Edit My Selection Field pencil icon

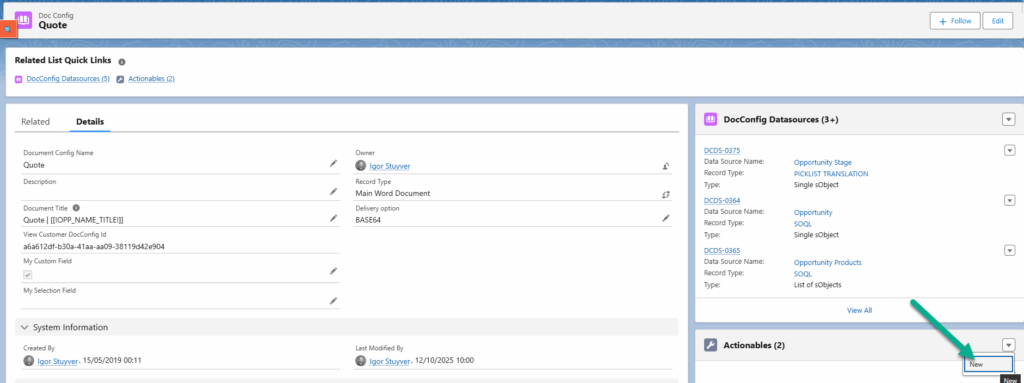(x=333, y=300)
